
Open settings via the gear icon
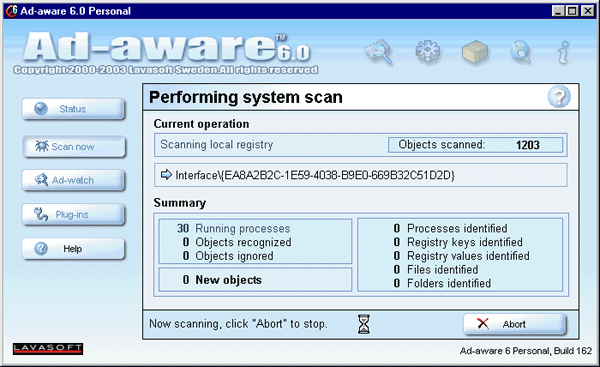point(427,51)
